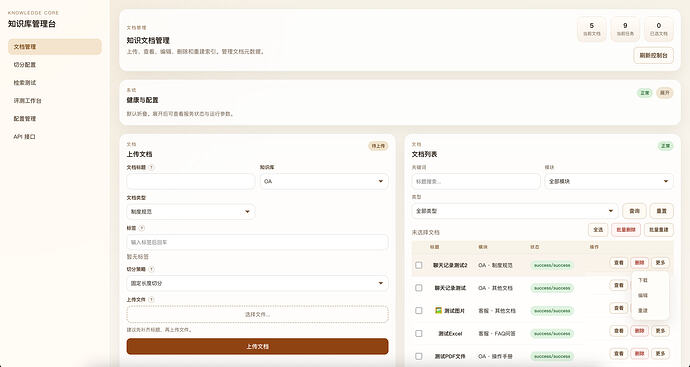Click the 测试PDF文件 document title
The width and height of the screenshot is (690, 367).
coord(450,356)
